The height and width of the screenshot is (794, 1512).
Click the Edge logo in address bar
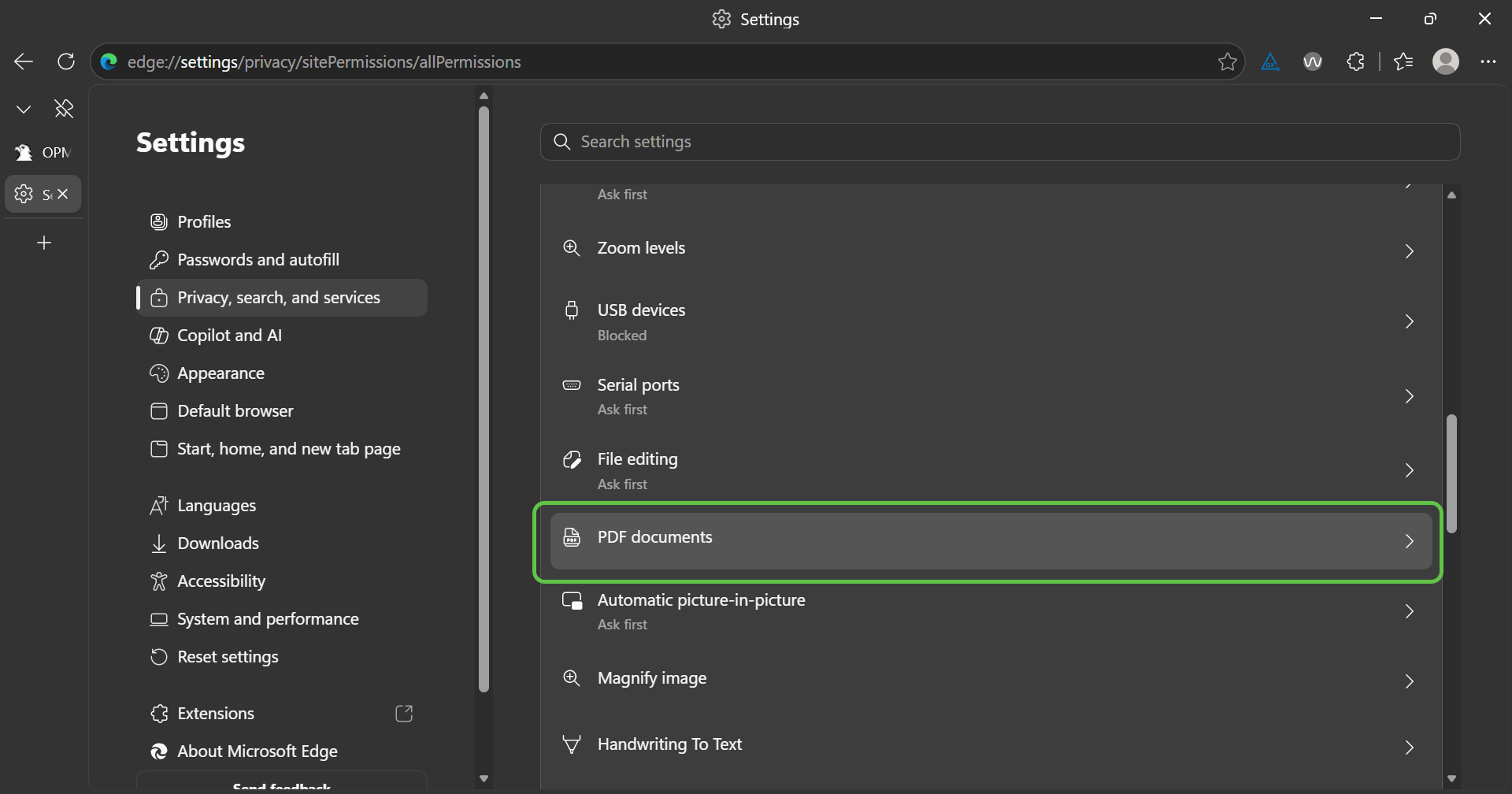click(x=109, y=61)
